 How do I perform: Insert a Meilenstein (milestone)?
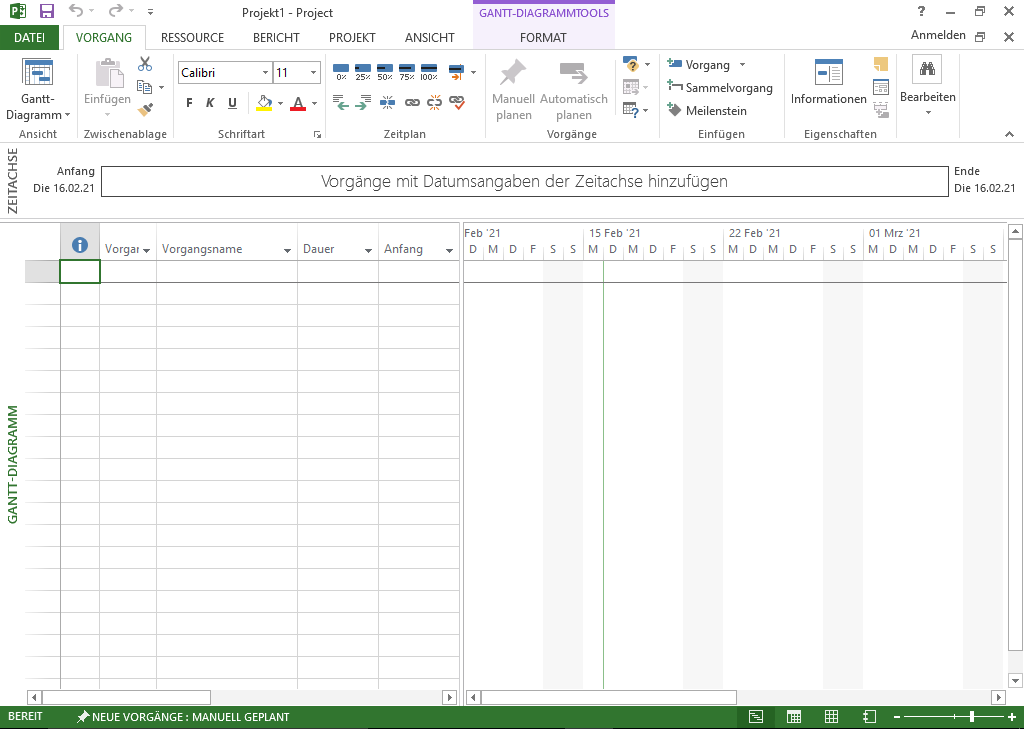pyautogui.click(x=707, y=111)
